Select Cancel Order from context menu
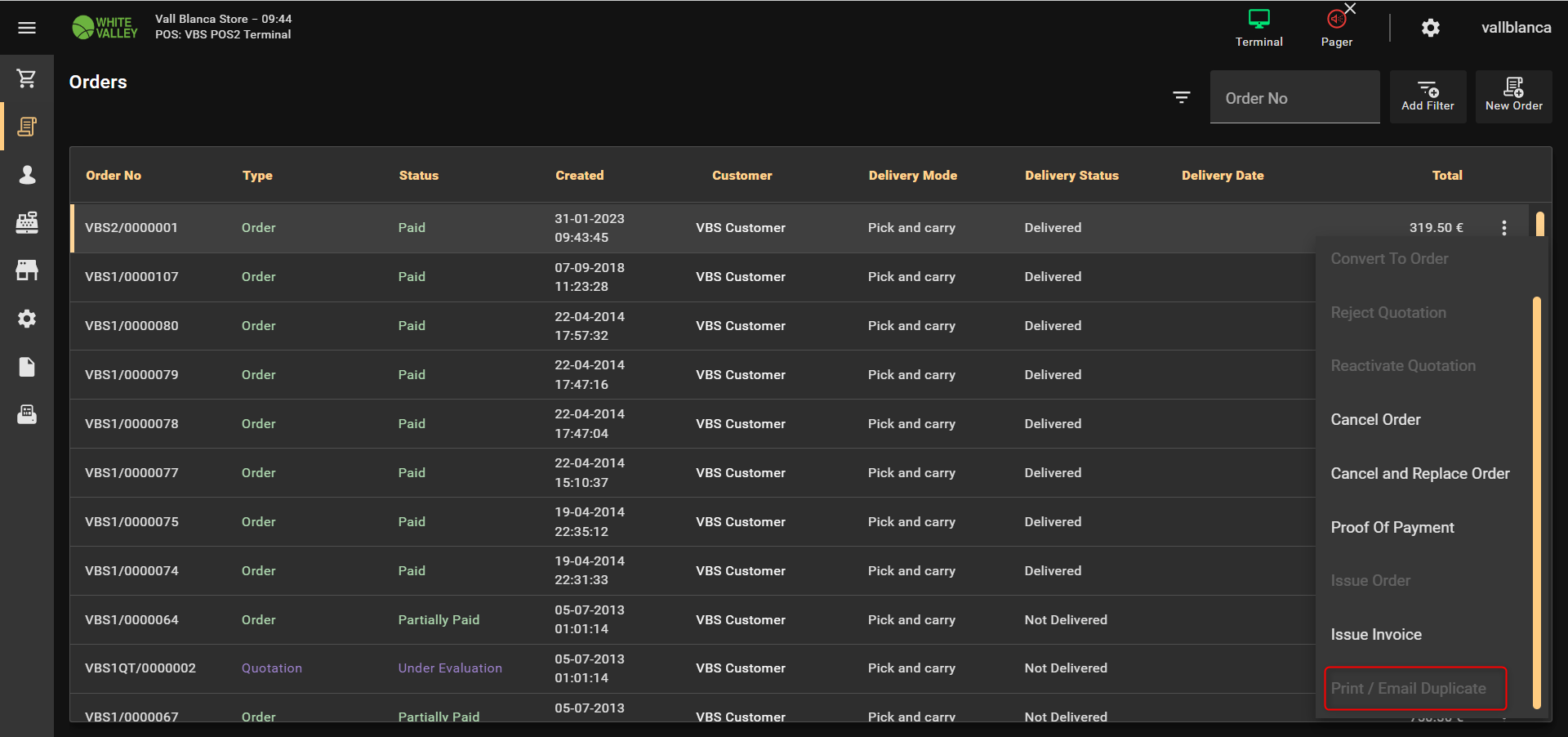Image resolution: width=1568 pixels, height=737 pixels. (x=1375, y=420)
